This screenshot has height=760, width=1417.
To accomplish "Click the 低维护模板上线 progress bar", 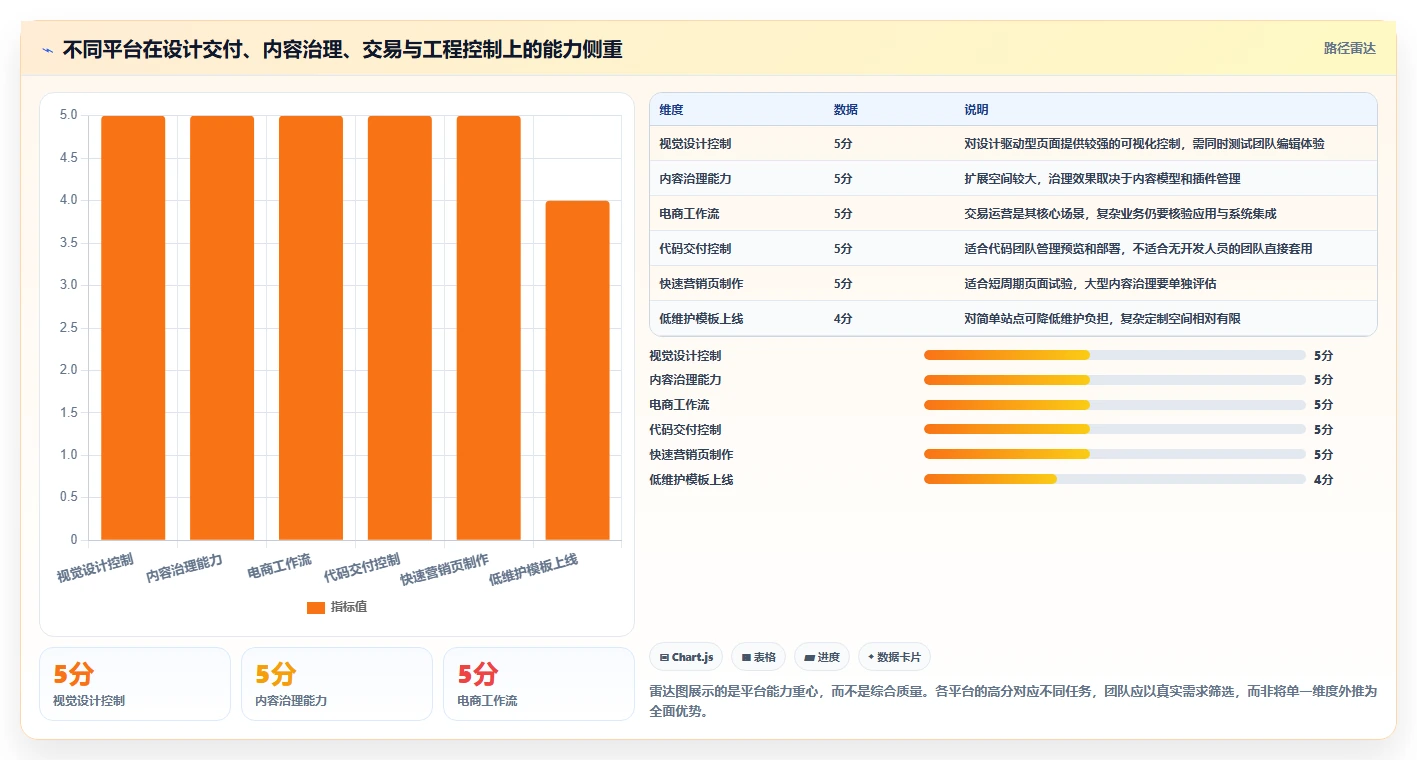I will [1115, 479].
